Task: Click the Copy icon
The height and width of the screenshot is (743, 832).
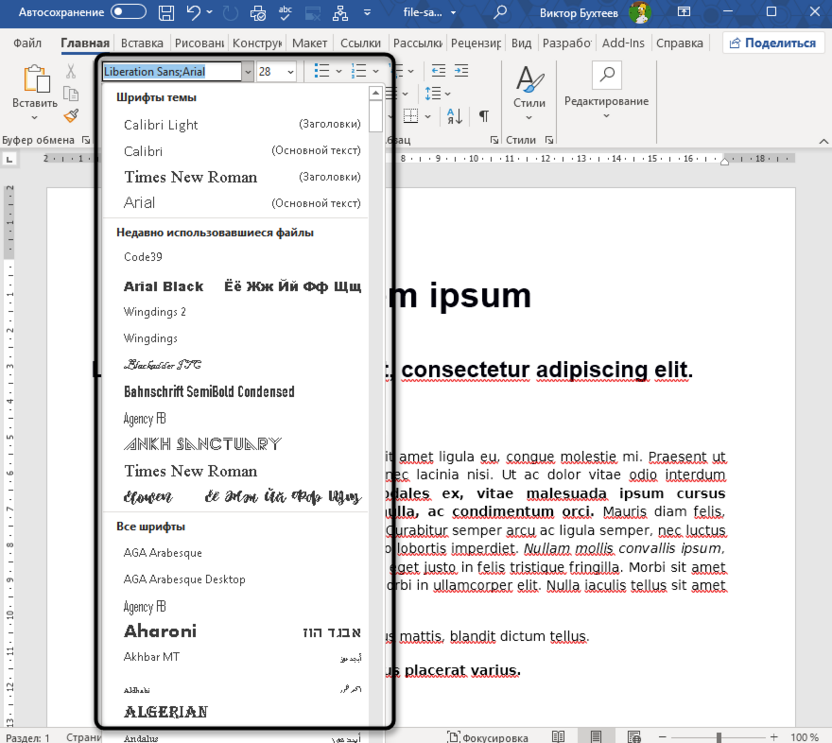Action: [x=71, y=94]
